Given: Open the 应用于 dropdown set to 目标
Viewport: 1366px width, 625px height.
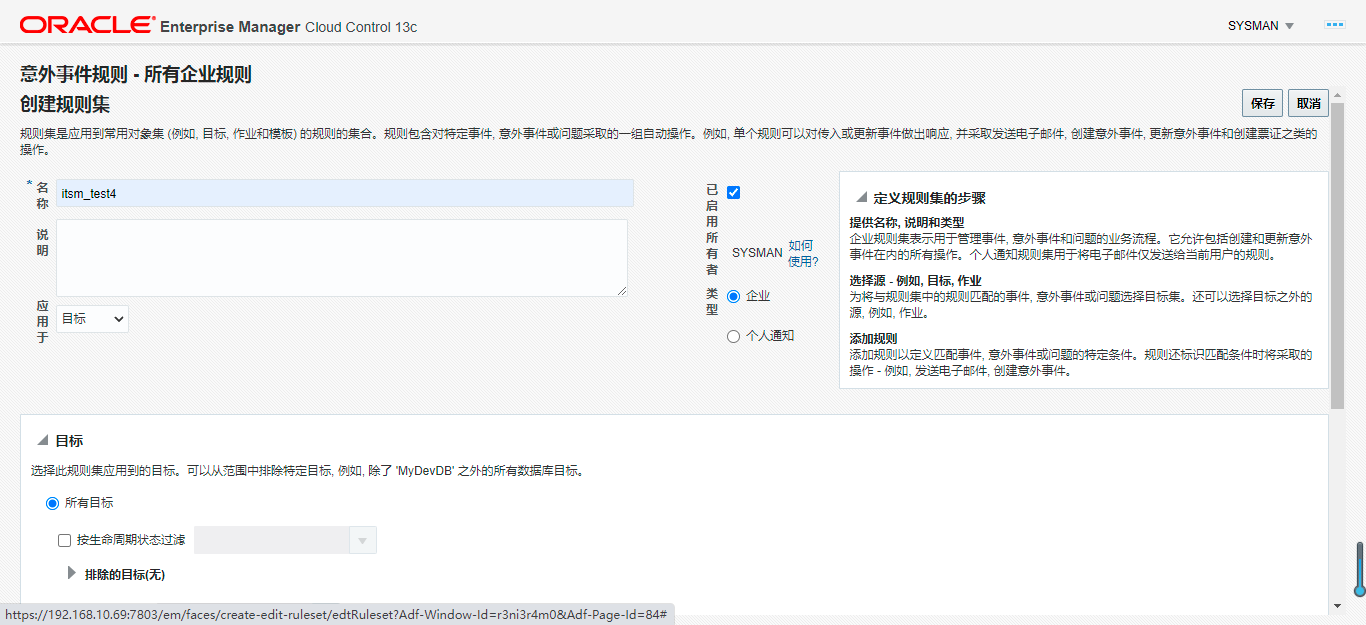Looking at the screenshot, I should pos(92,319).
